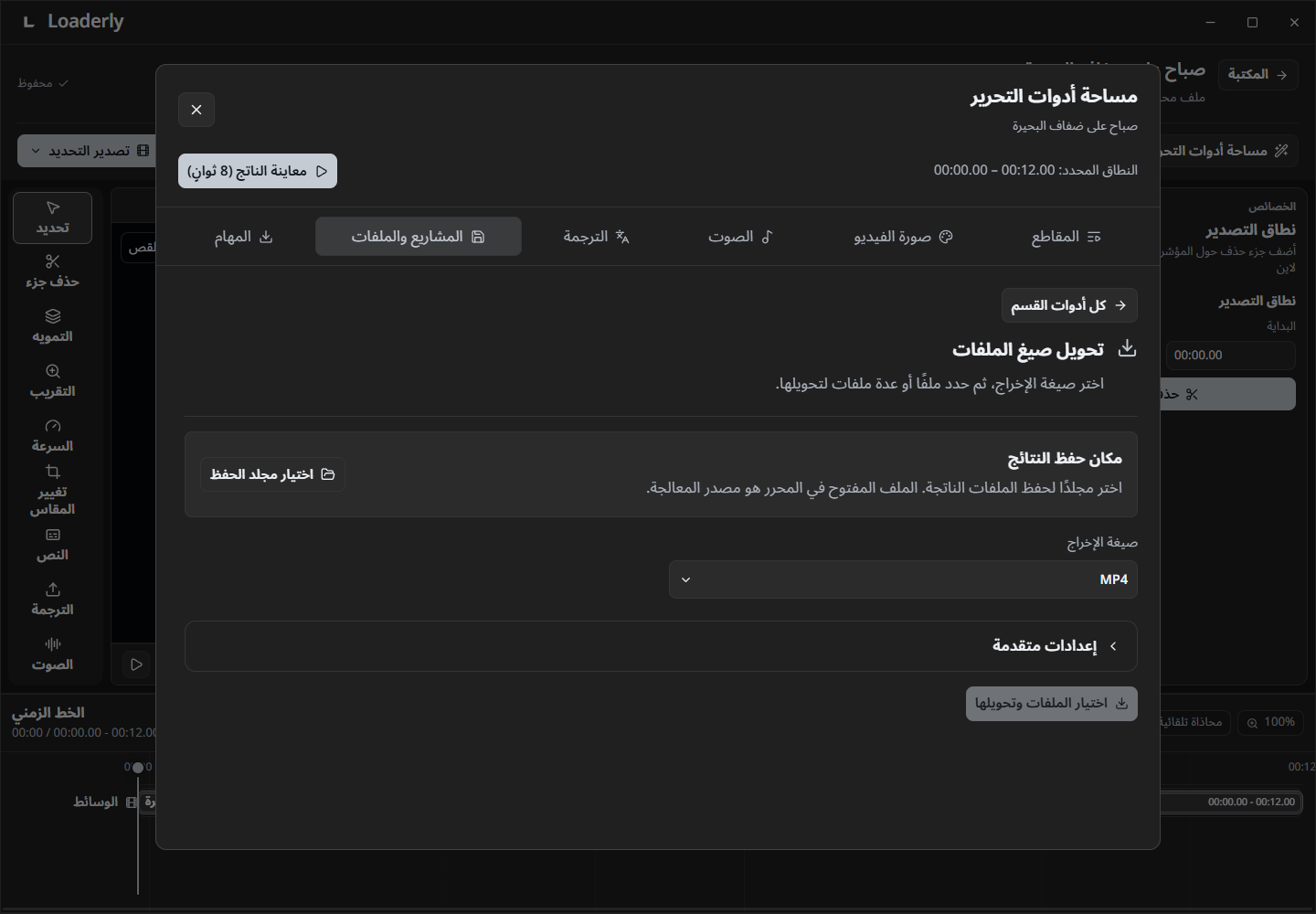
Task: Click the scissors حذف button in properties panel
Action: click(x=1228, y=394)
